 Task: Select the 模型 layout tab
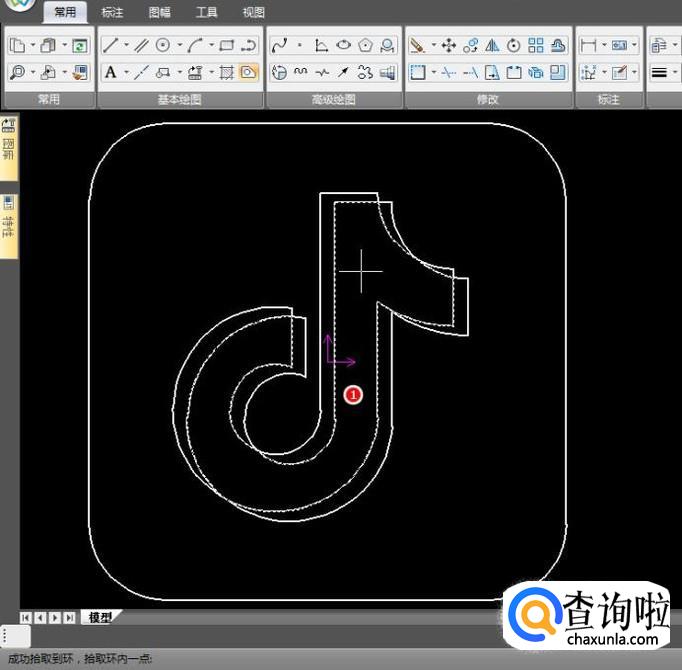pyautogui.click(x=100, y=617)
